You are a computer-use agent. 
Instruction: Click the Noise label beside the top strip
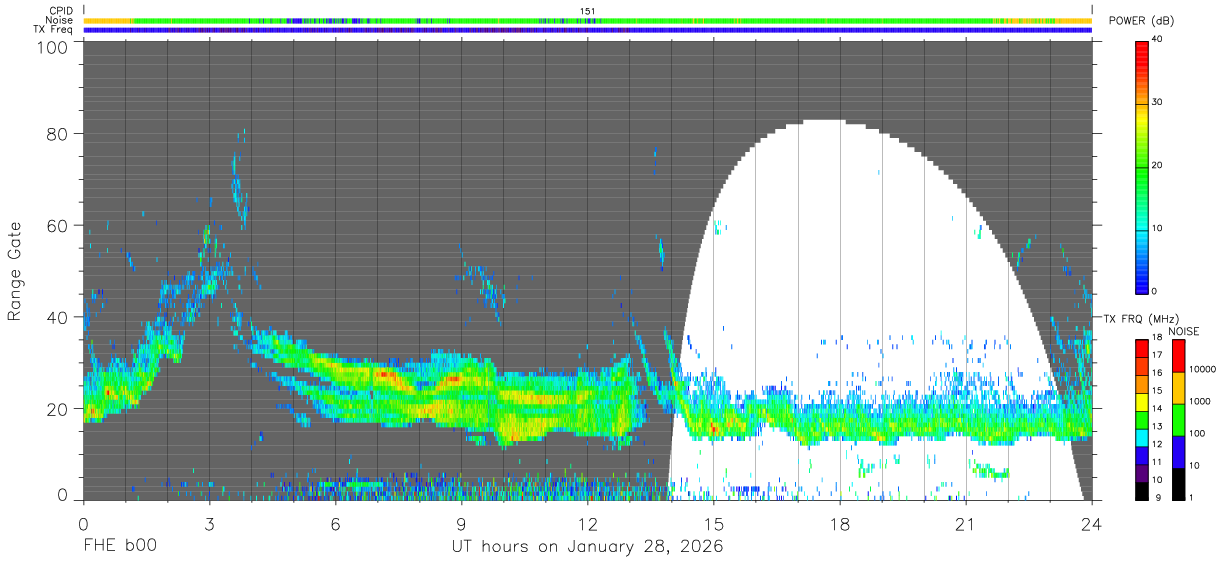[x=61, y=20]
